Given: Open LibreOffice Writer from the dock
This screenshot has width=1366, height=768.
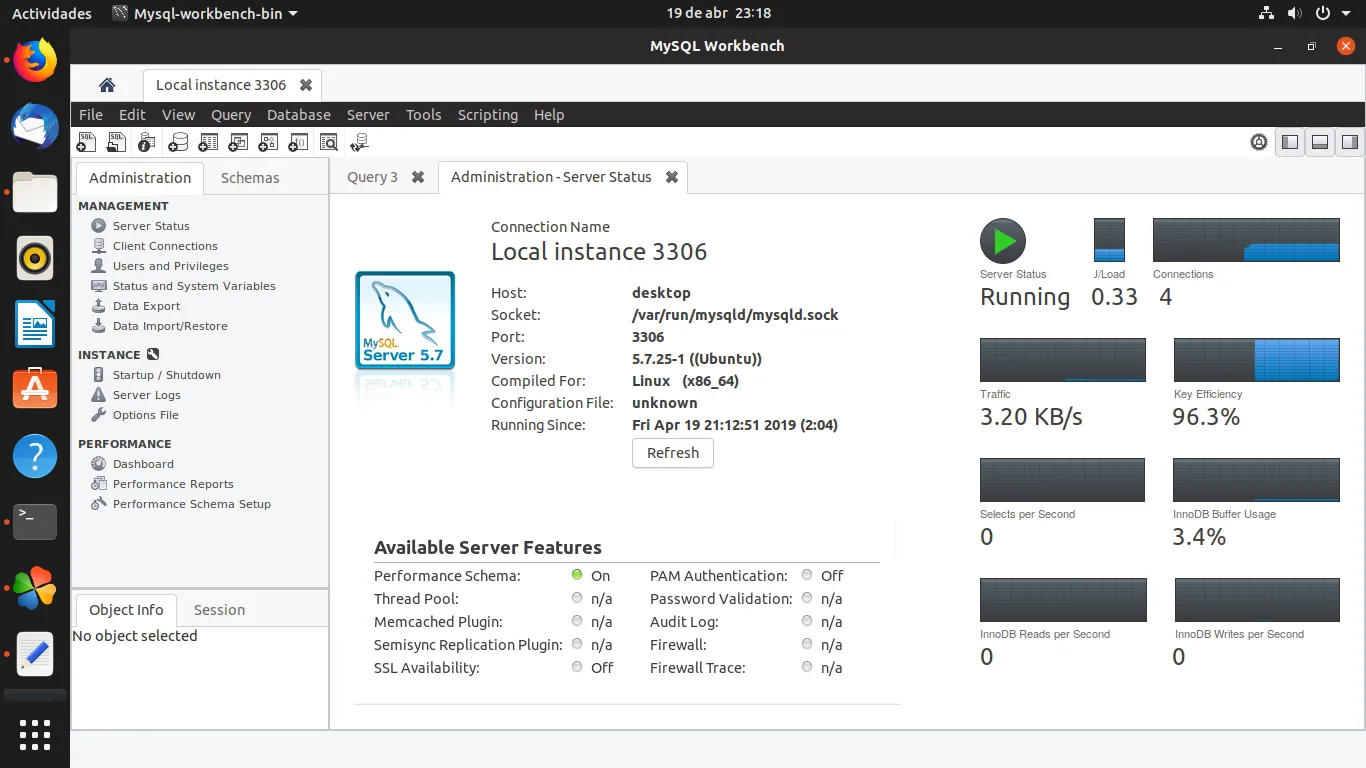Looking at the screenshot, I should tap(35, 324).
